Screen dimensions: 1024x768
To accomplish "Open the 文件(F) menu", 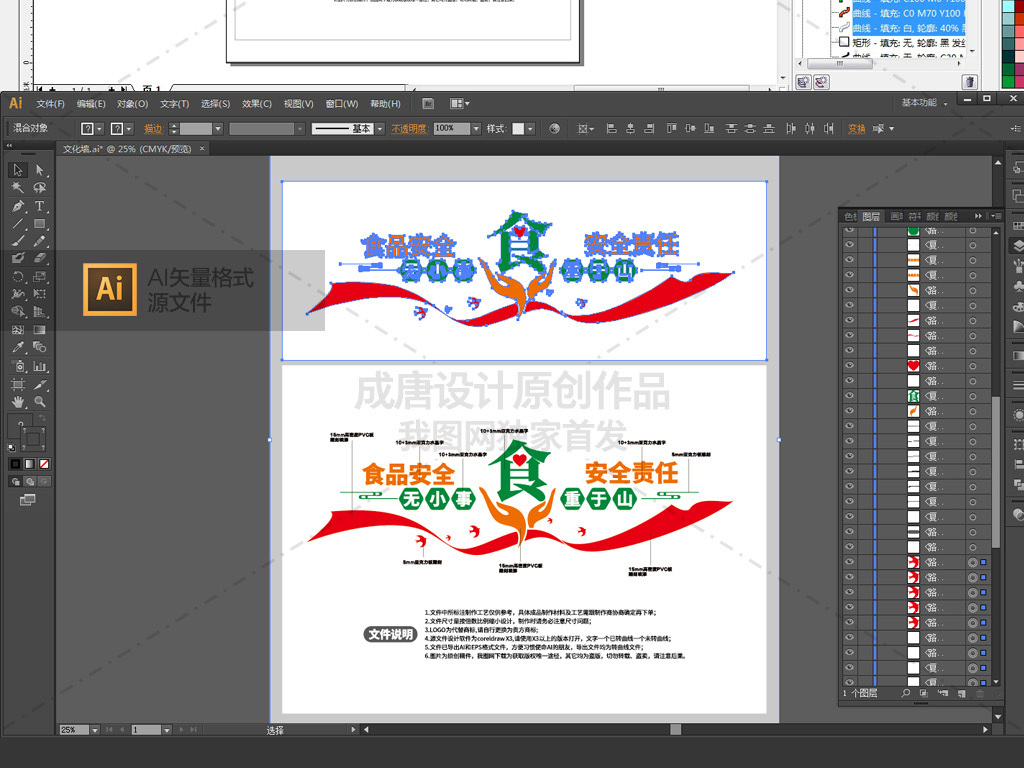I will point(50,104).
